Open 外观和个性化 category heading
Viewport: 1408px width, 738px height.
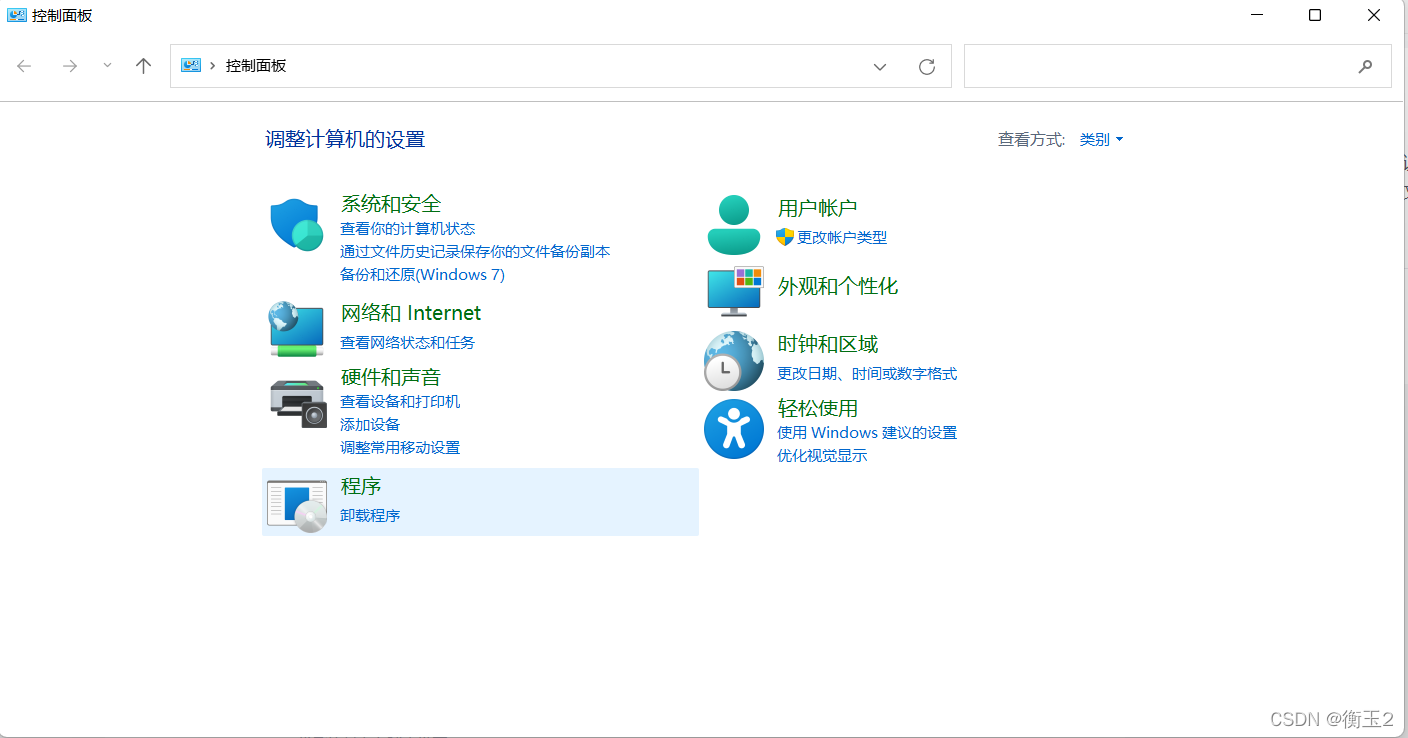838,286
